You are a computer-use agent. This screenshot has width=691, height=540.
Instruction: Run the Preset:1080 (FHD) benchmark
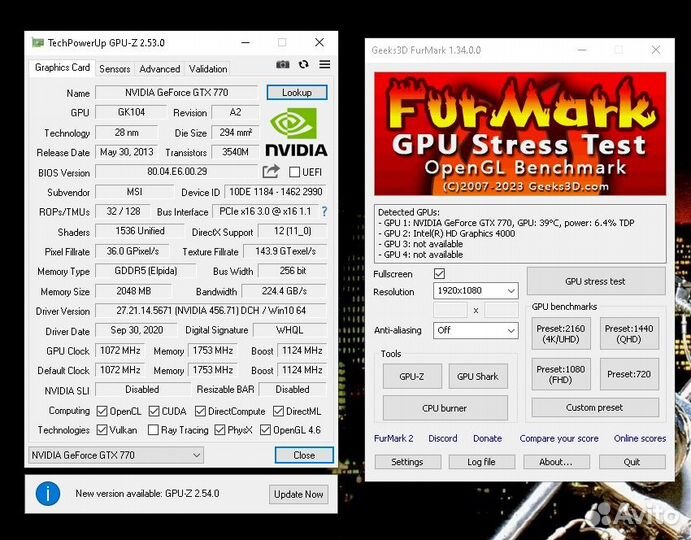[x=561, y=374]
